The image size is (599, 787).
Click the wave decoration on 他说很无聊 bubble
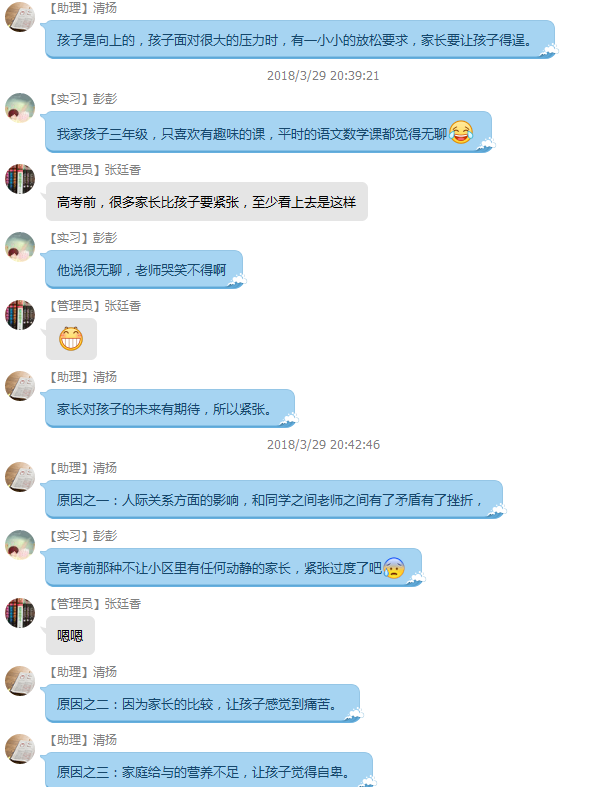(236, 281)
